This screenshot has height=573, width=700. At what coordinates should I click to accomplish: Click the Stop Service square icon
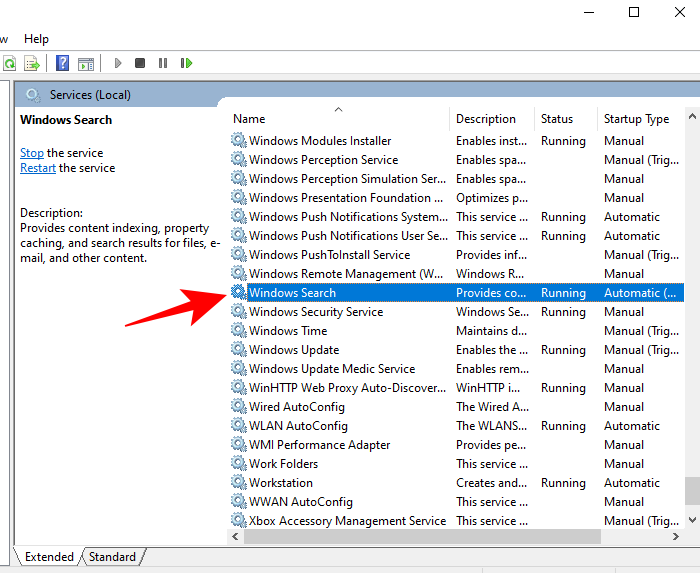140,63
